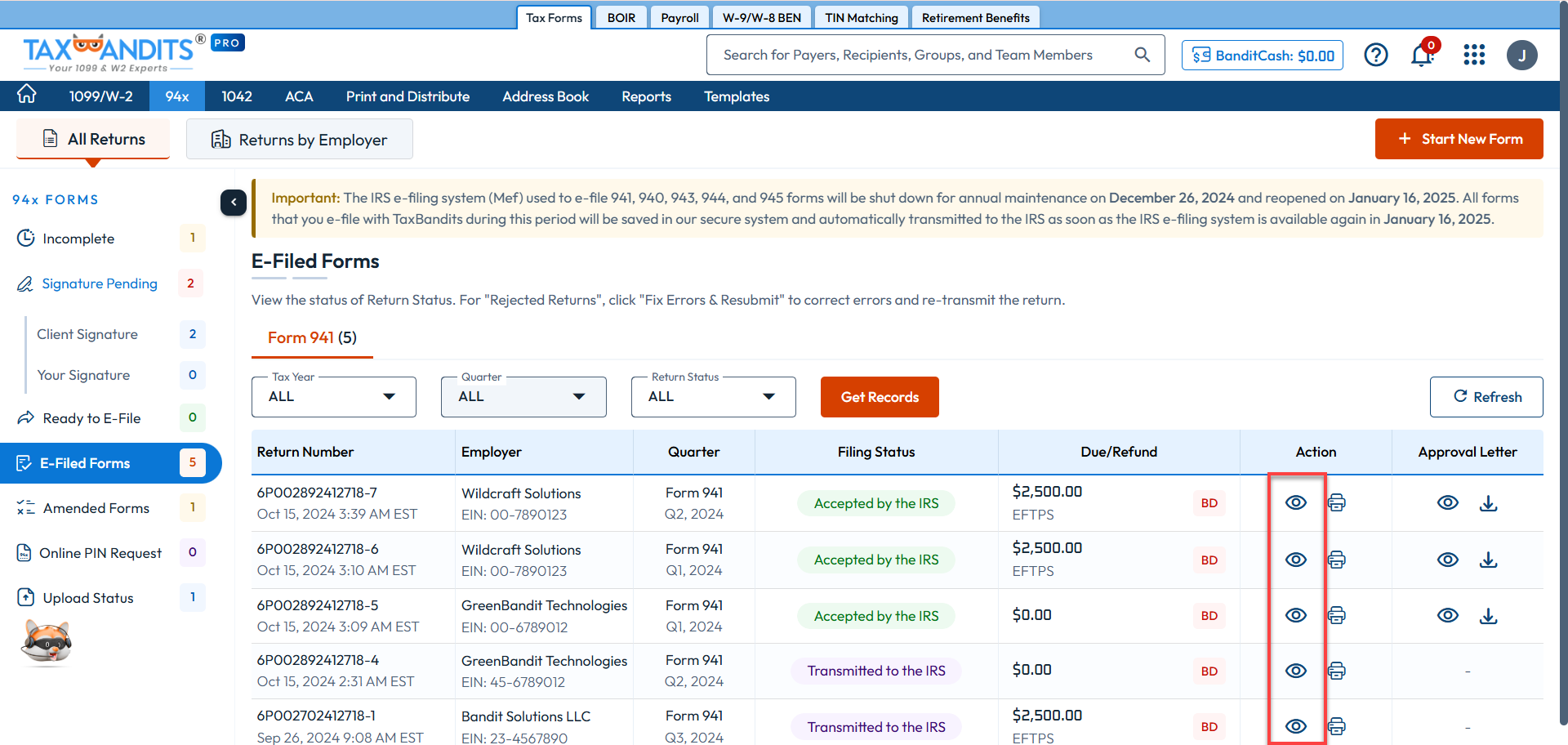
Task: View return 6P002892412718-4 eye icon
Action: pyautogui.click(x=1296, y=671)
